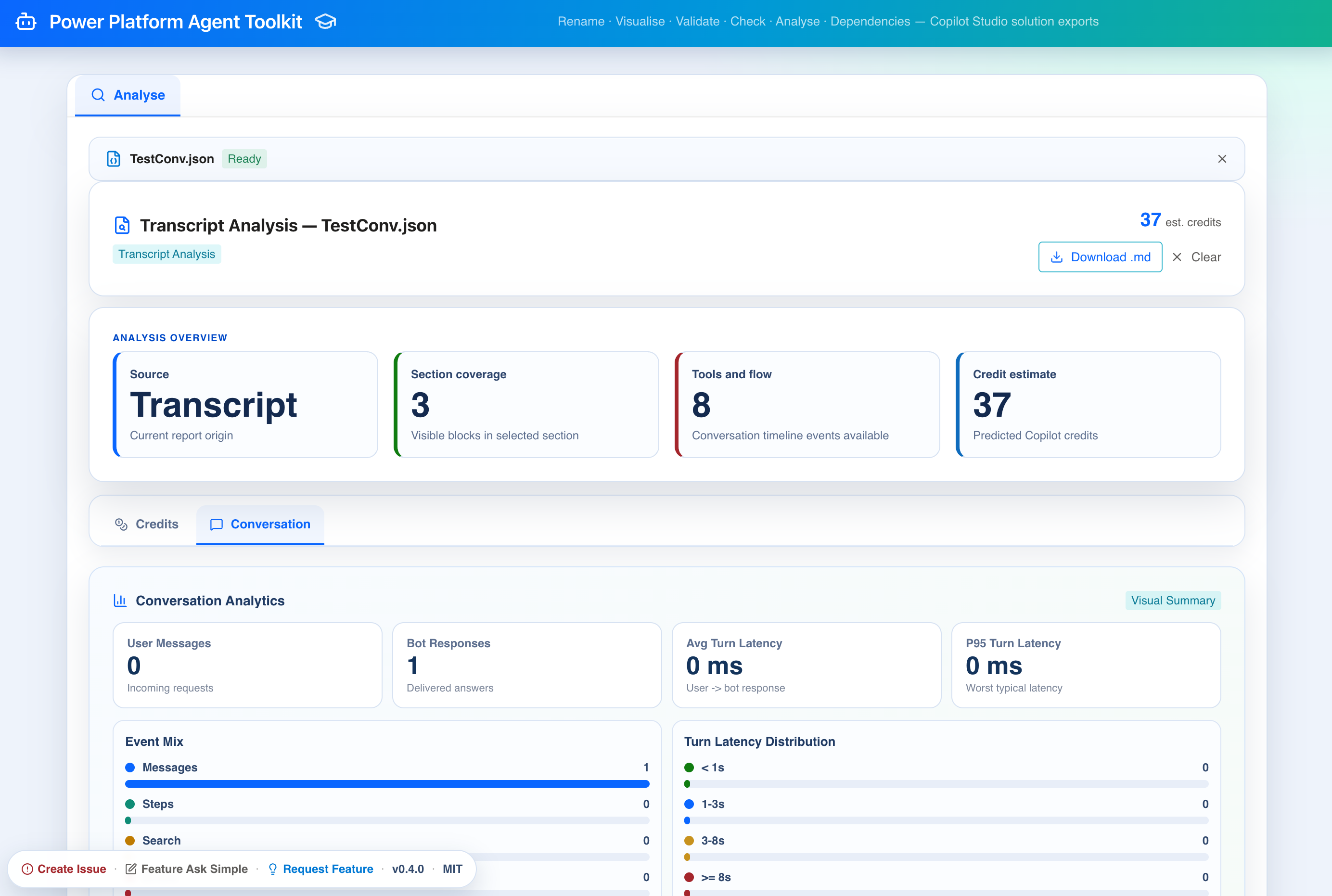Click the graduation cap icon beside title

pos(325,22)
